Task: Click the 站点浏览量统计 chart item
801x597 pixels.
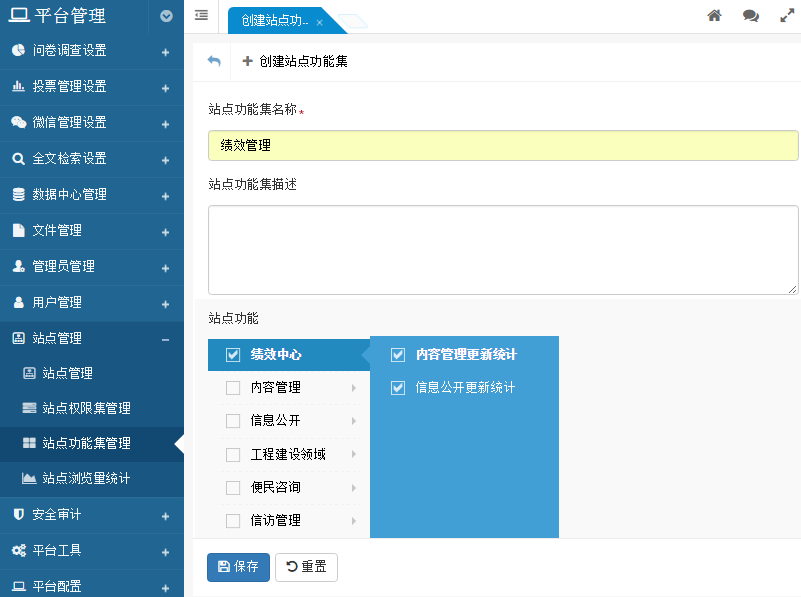Action: [x=85, y=478]
